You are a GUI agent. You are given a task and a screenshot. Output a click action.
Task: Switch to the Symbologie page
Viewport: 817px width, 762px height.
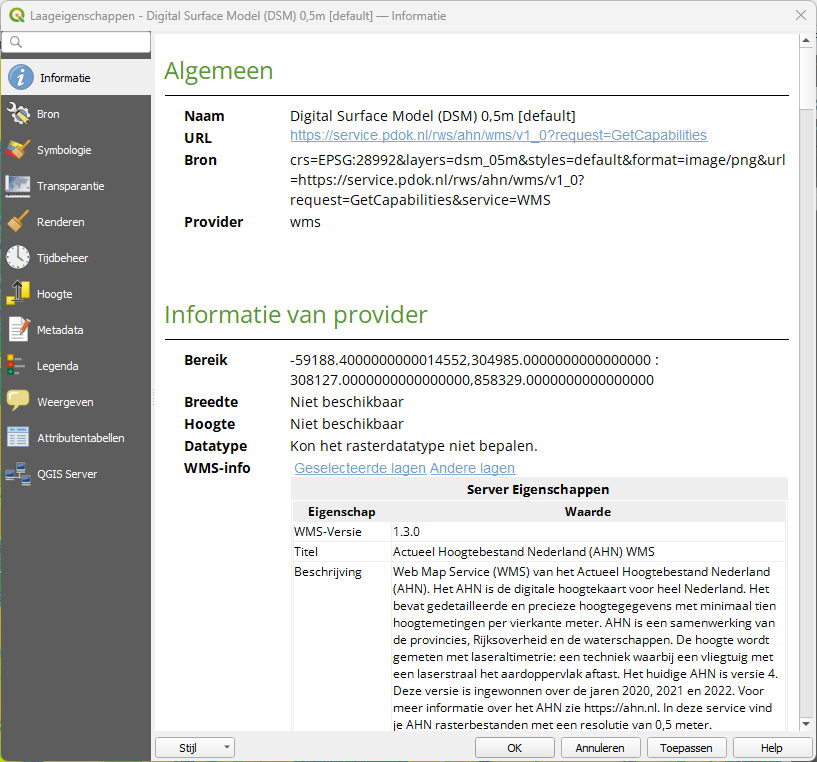click(76, 150)
